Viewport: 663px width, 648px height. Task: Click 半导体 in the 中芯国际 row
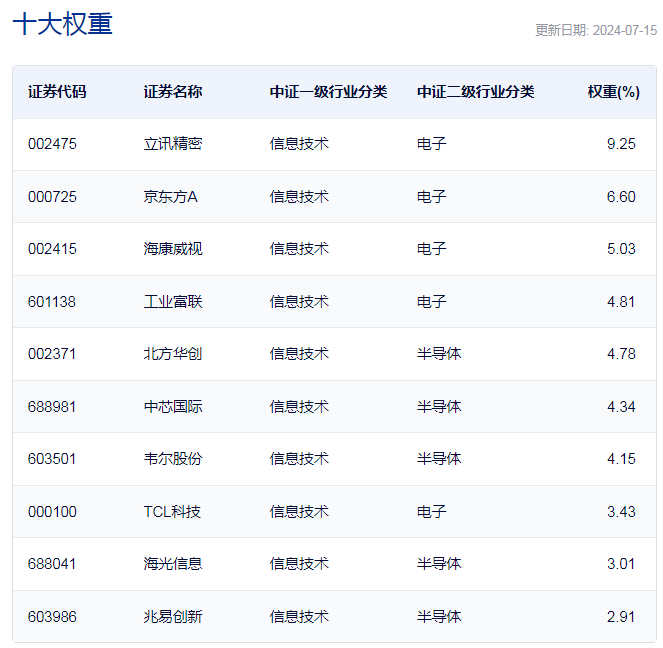tap(439, 407)
